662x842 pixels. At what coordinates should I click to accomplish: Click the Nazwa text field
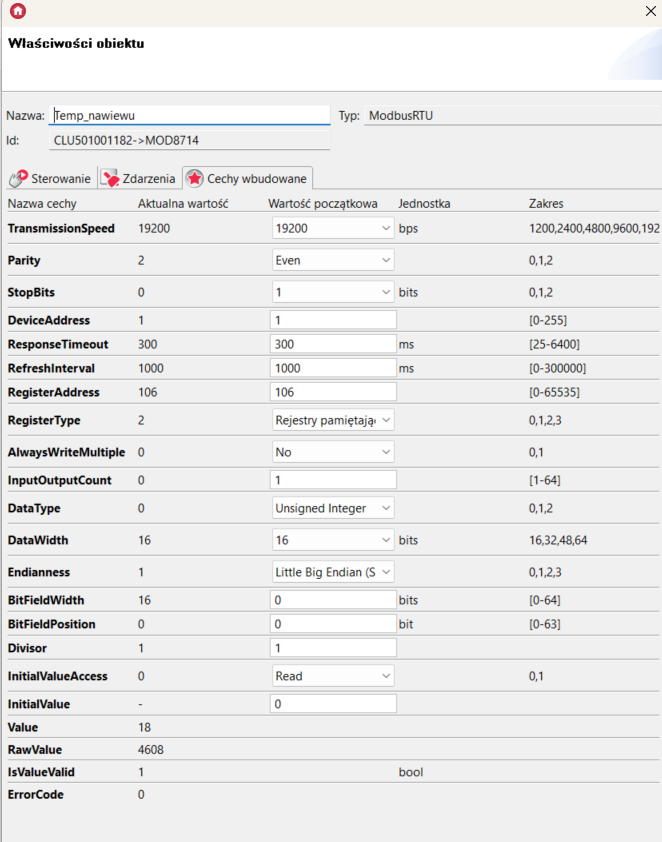click(189, 116)
